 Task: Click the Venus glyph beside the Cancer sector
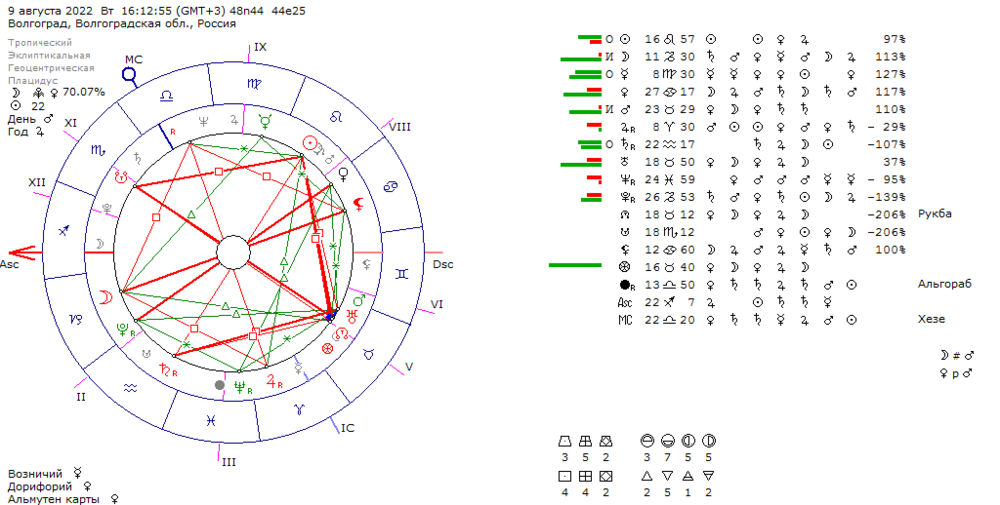pos(344,174)
